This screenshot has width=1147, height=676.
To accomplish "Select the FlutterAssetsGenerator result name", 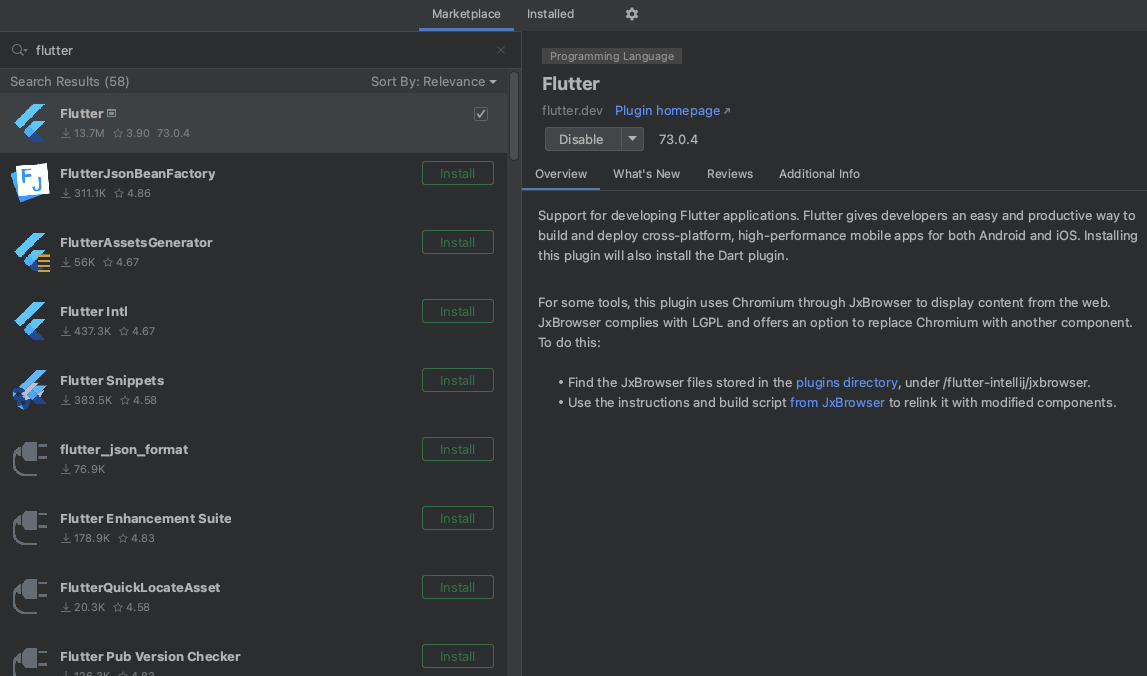I will tap(136, 242).
